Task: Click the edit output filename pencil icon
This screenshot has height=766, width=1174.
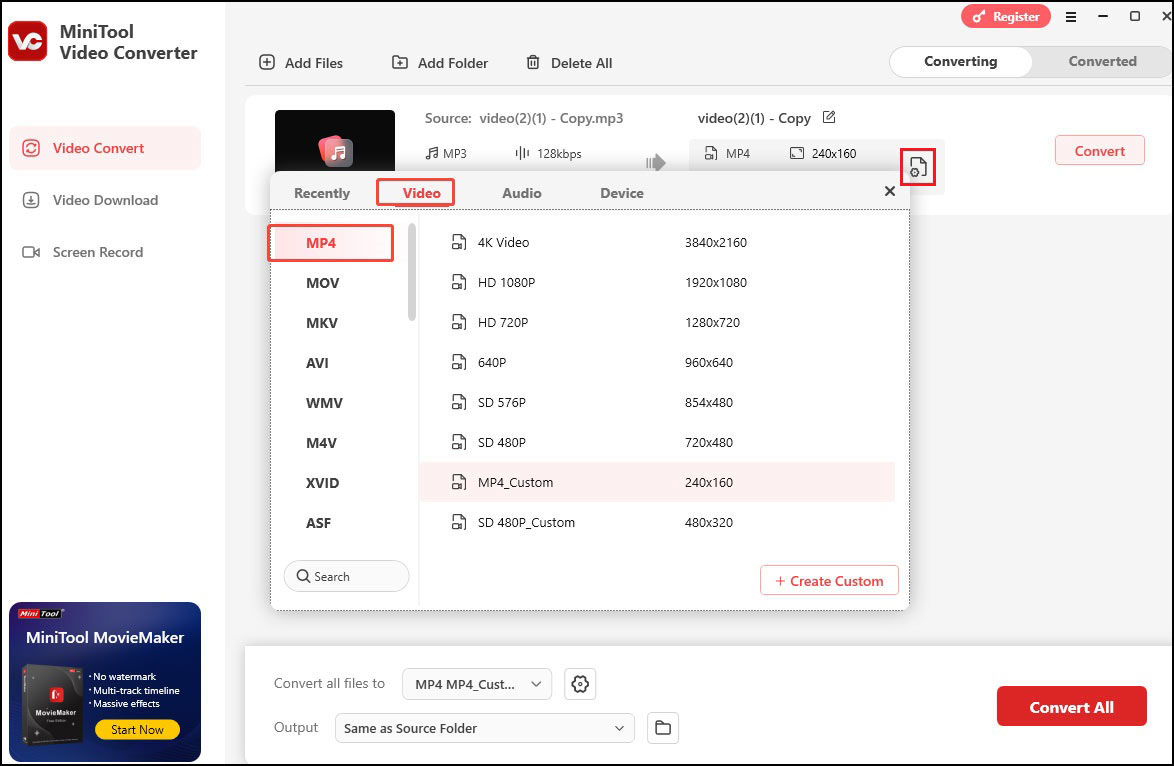Action: 829,117
